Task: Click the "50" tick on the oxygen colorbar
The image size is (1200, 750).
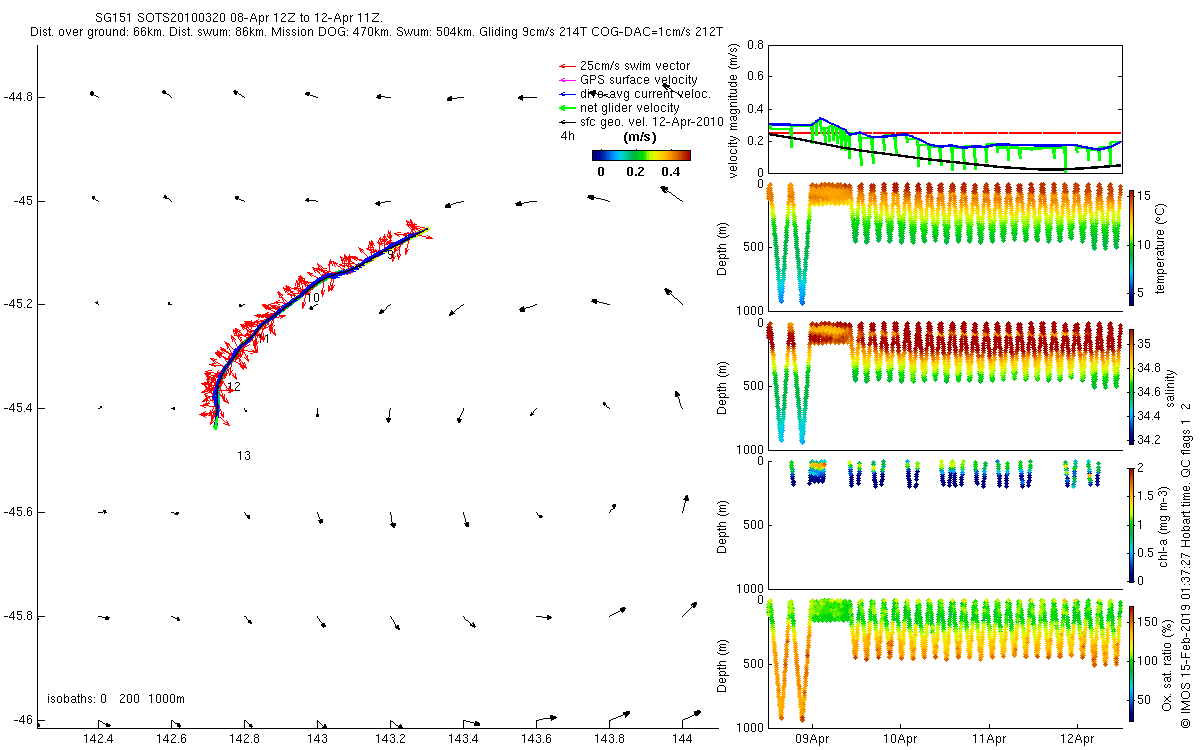Action: tap(1145, 700)
